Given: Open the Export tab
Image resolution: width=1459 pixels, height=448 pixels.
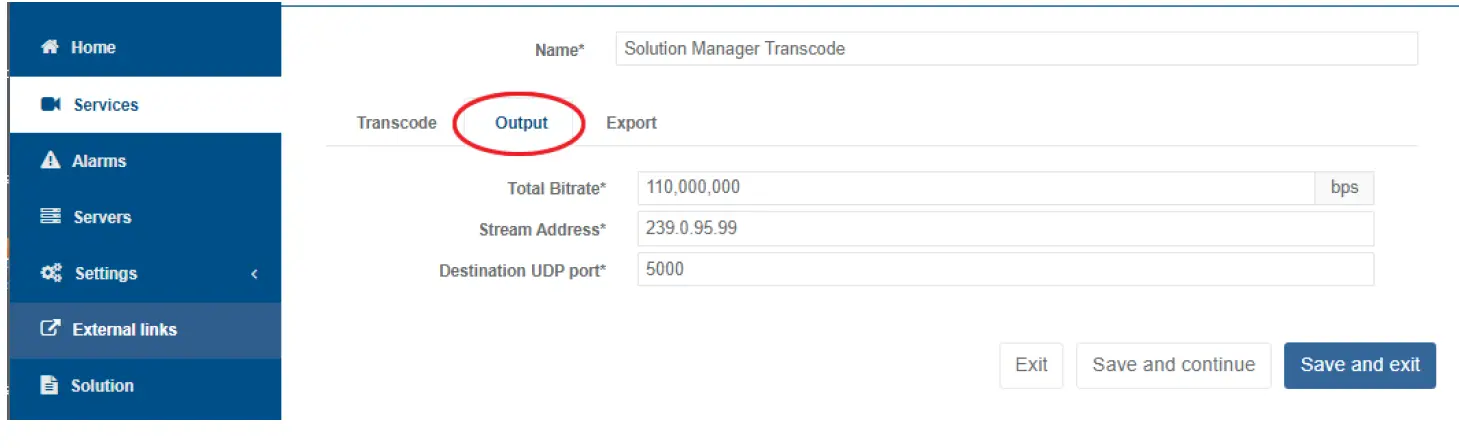Looking at the screenshot, I should (x=631, y=123).
